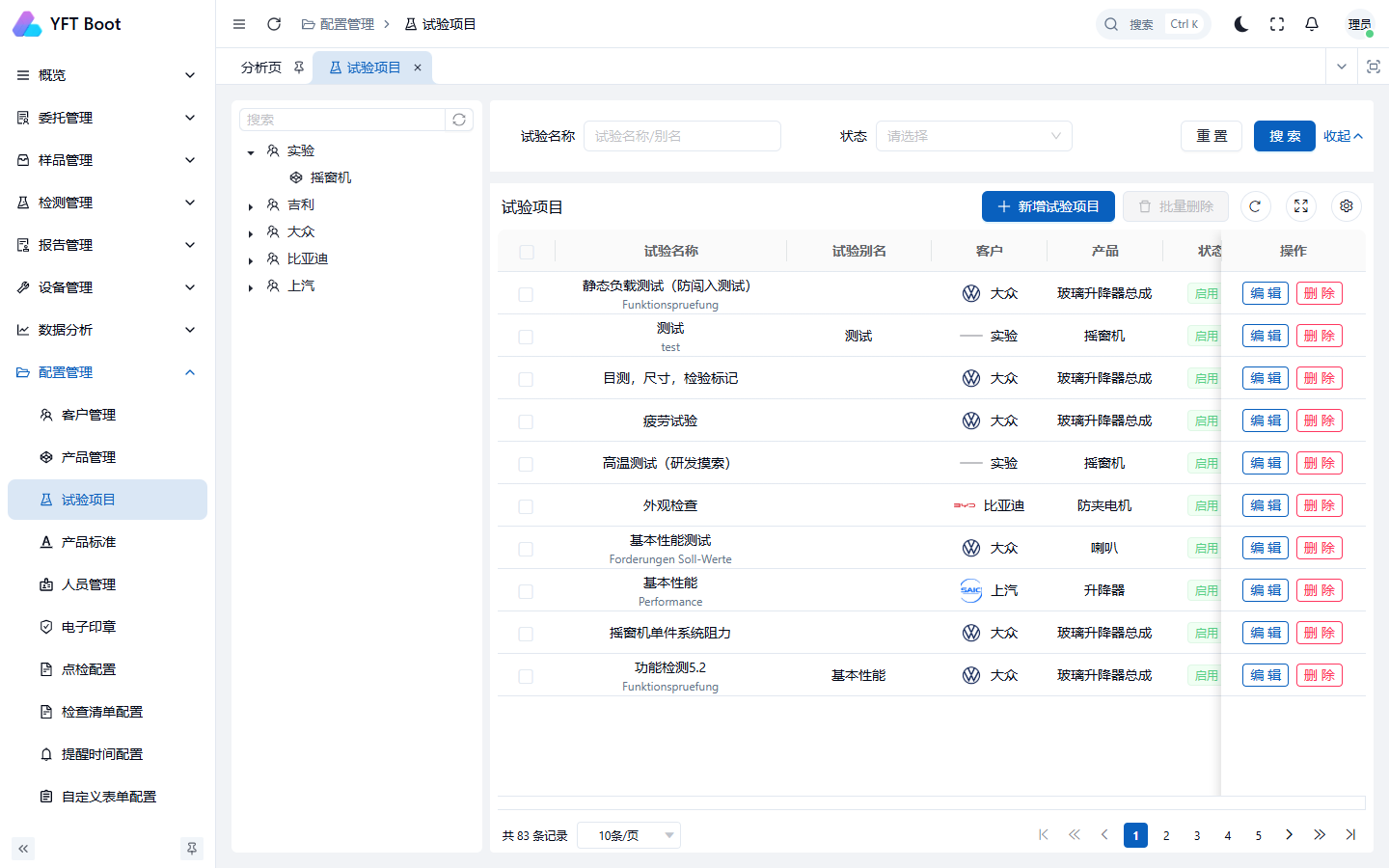This screenshot has height=868, width=1389.
Task: Maximize tab content area icon
Action: pyautogui.click(x=1374, y=67)
